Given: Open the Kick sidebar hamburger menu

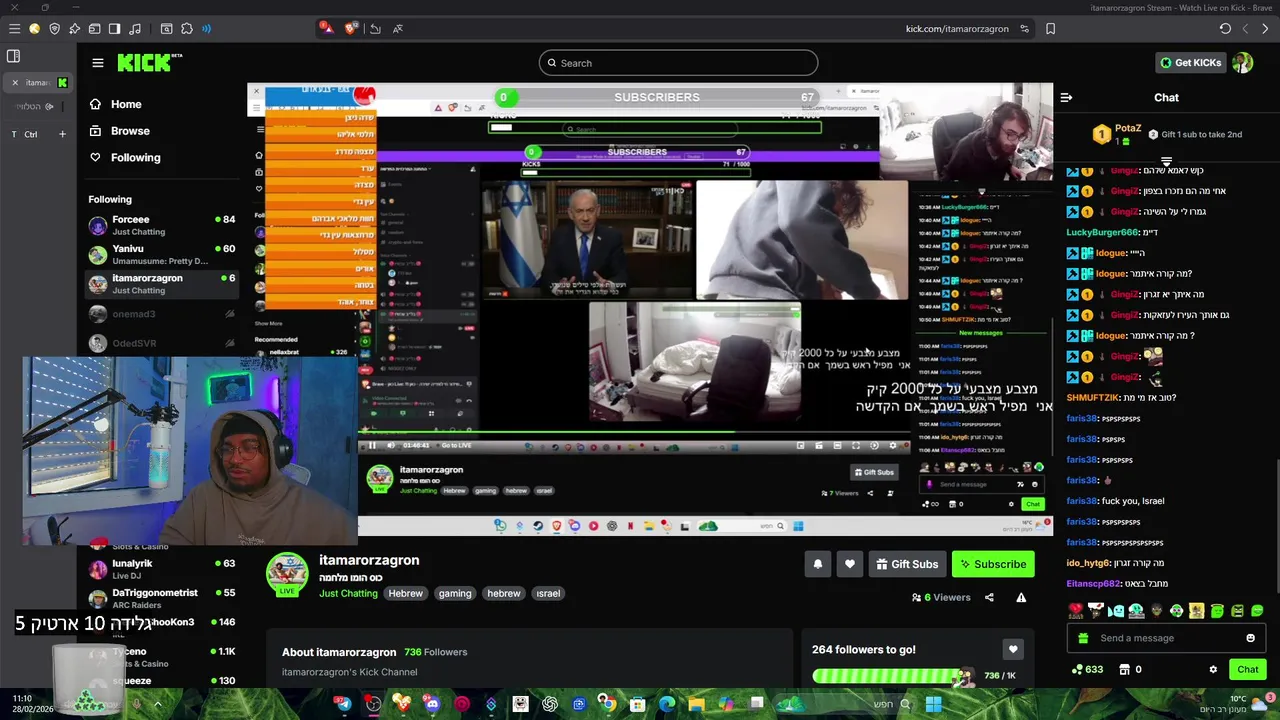Looking at the screenshot, I should click(98, 62).
